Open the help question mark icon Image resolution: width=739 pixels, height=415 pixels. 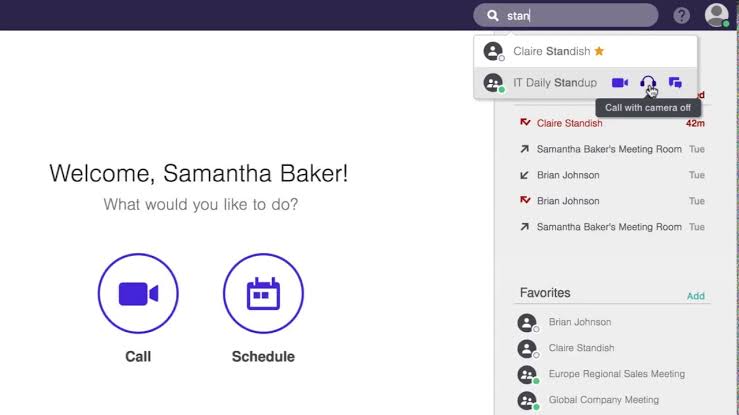tap(681, 16)
